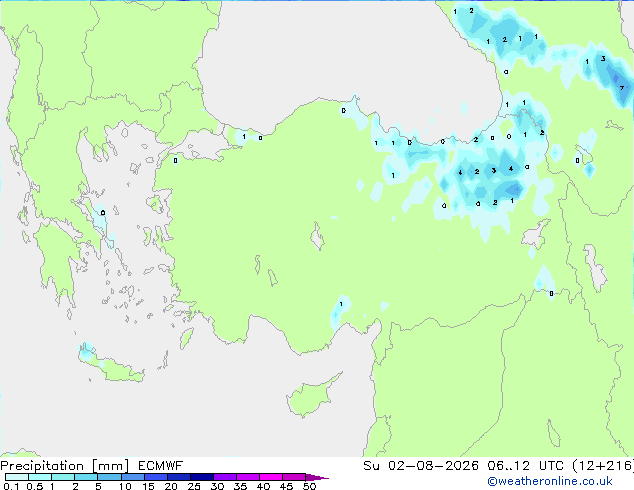Click the '15' legend scale label
634x490 pixels.
point(148,486)
